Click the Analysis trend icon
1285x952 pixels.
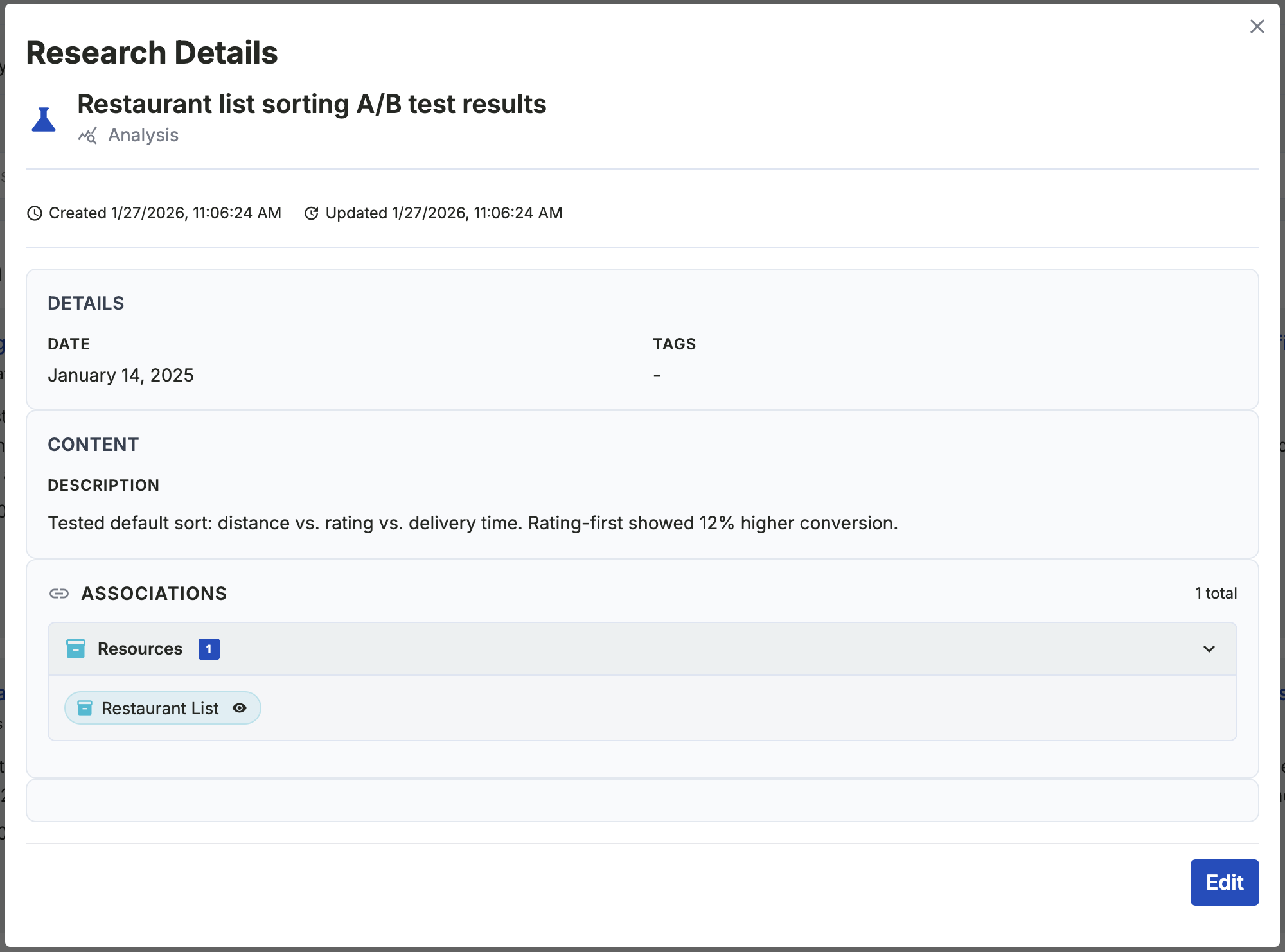88,136
